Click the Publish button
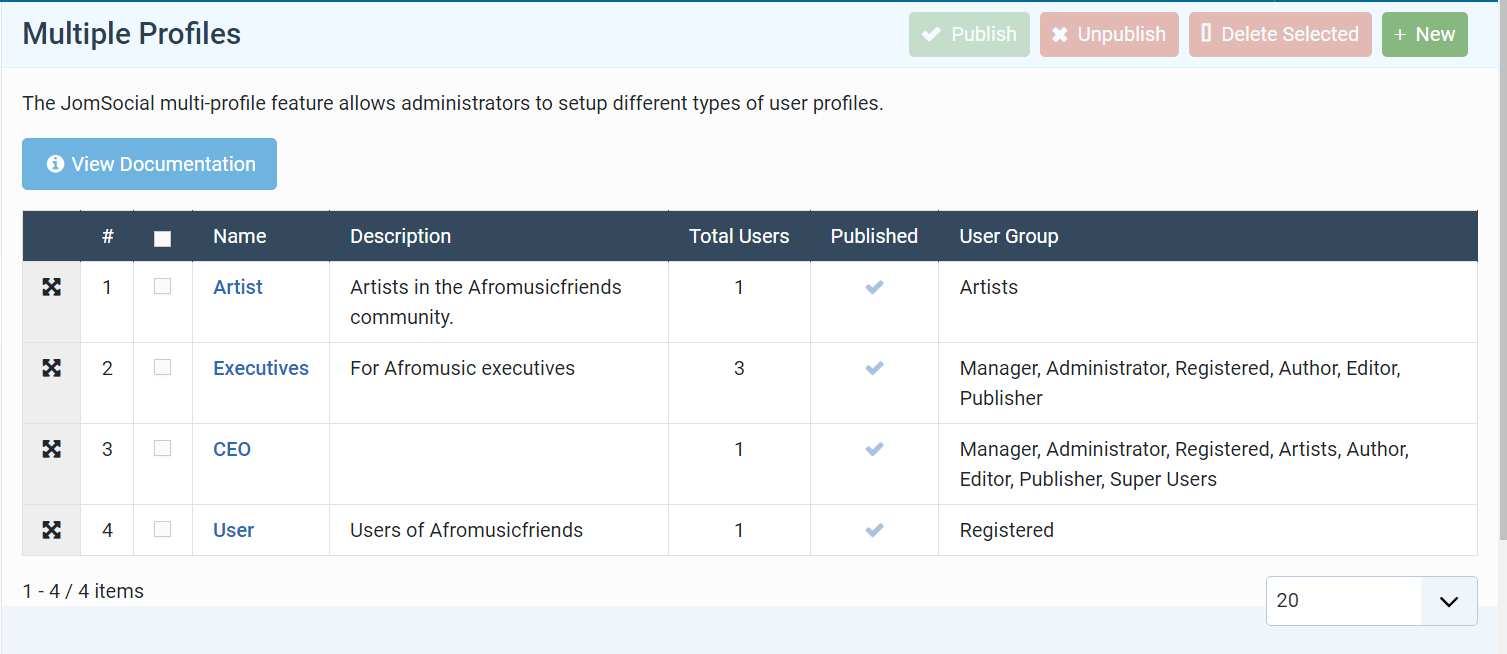The width and height of the screenshot is (1507, 654). [968, 34]
